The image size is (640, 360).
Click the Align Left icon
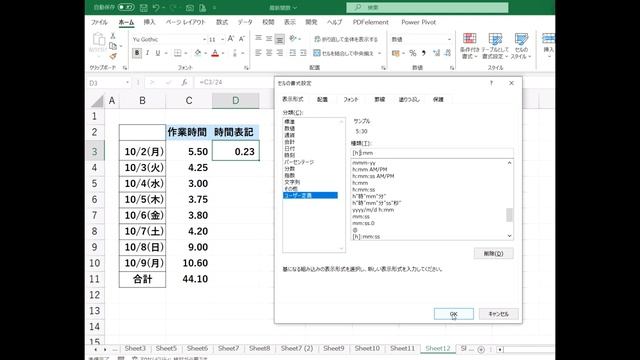(x=258, y=53)
